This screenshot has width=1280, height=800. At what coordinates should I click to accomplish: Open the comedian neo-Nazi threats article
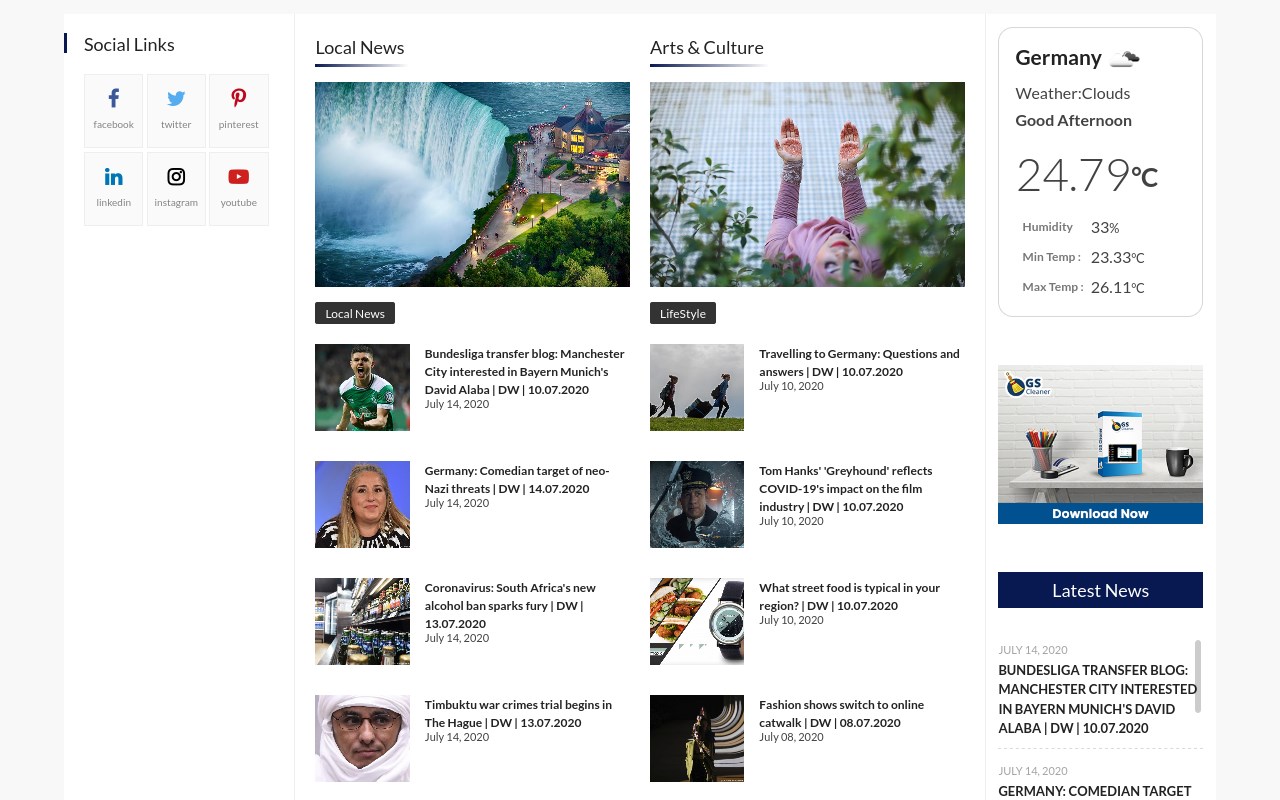click(x=517, y=479)
